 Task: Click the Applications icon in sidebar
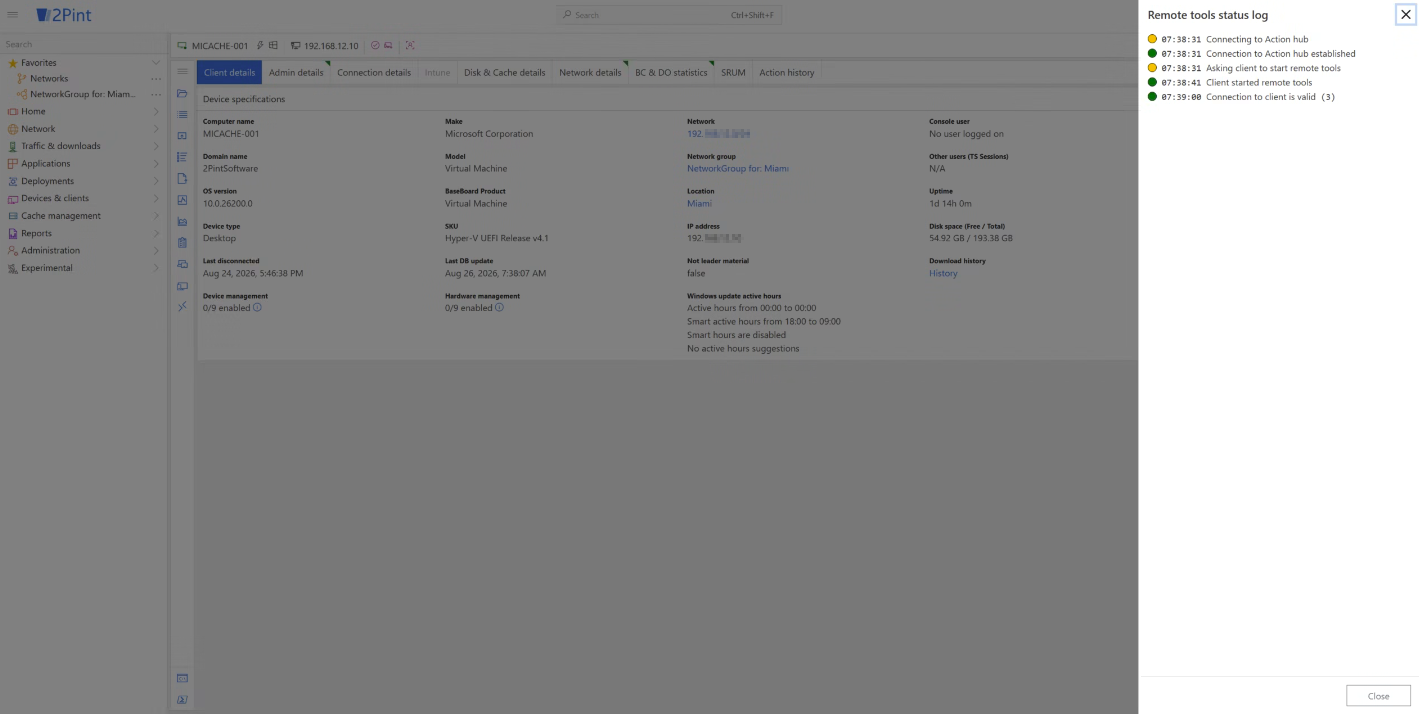(13, 163)
